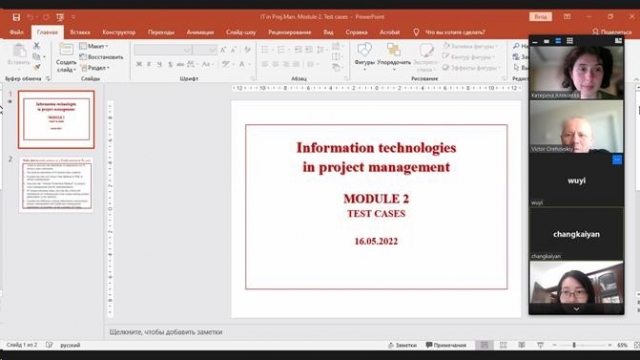Image resolution: width=640 pixels, height=360 pixels.
Task: Expand the Раздел section dropdown
Action: point(95,68)
